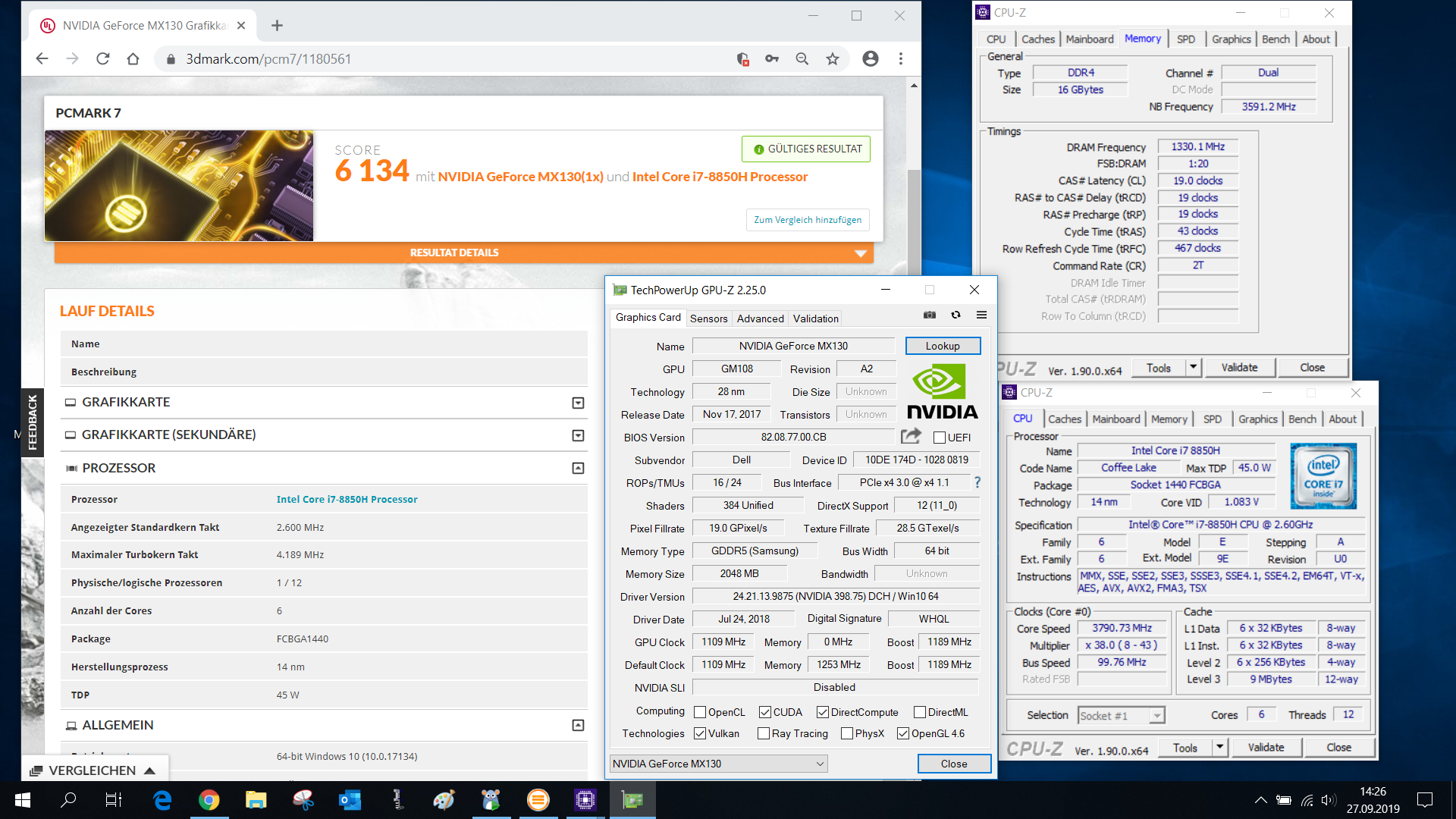
Task: Toggle UEFI checkbox in GPU-Z
Action: coord(940,438)
